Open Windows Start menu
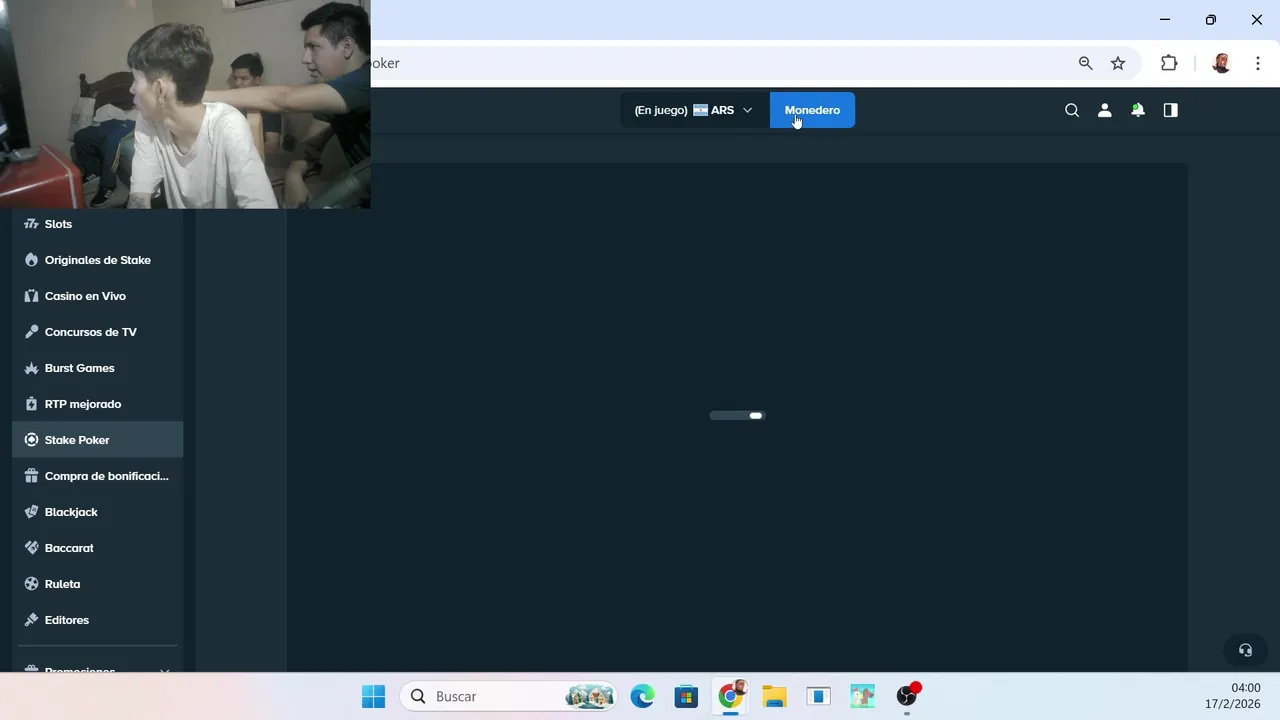Viewport: 1280px width, 720px height. [373, 696]
